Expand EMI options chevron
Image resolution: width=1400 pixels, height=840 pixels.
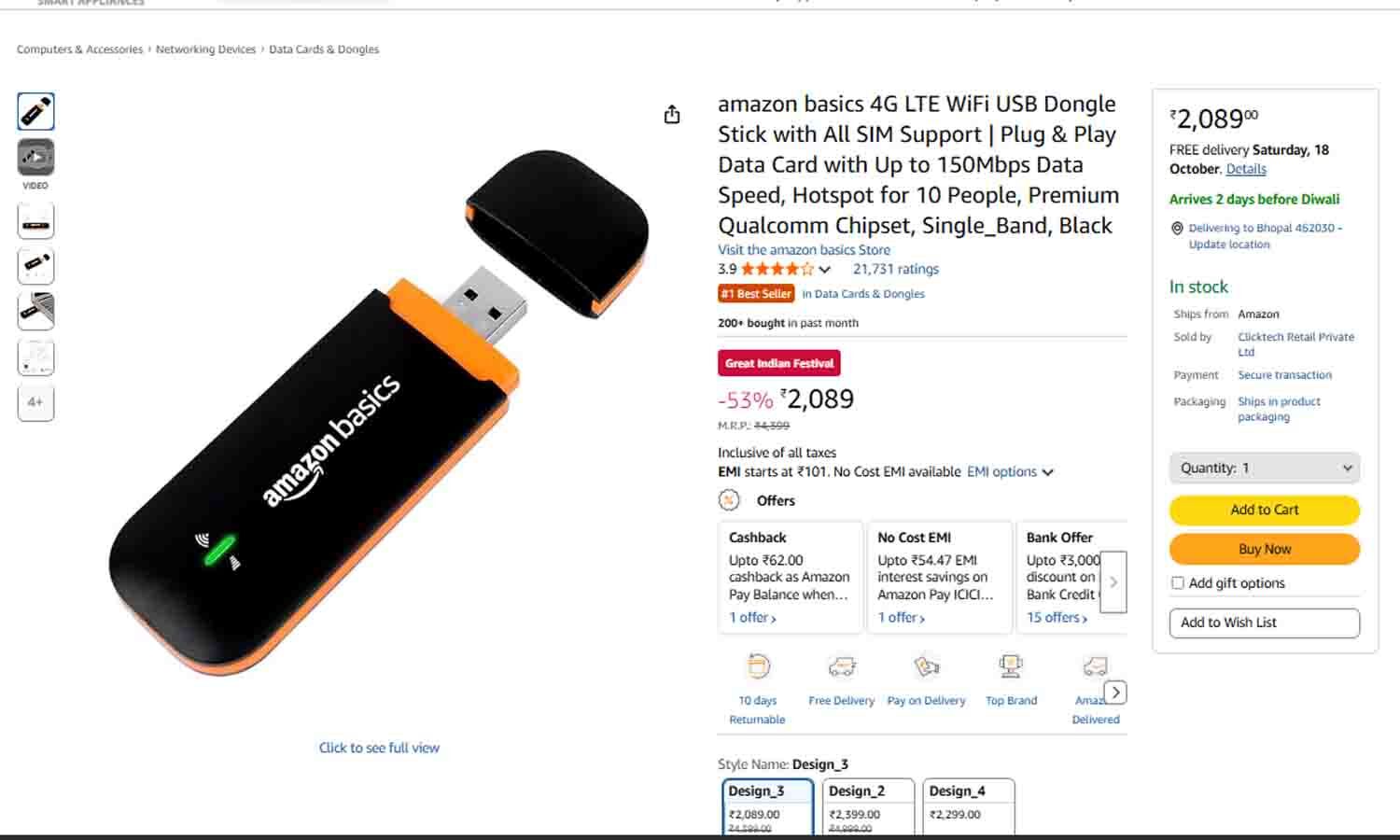[x=1048, y=472]
